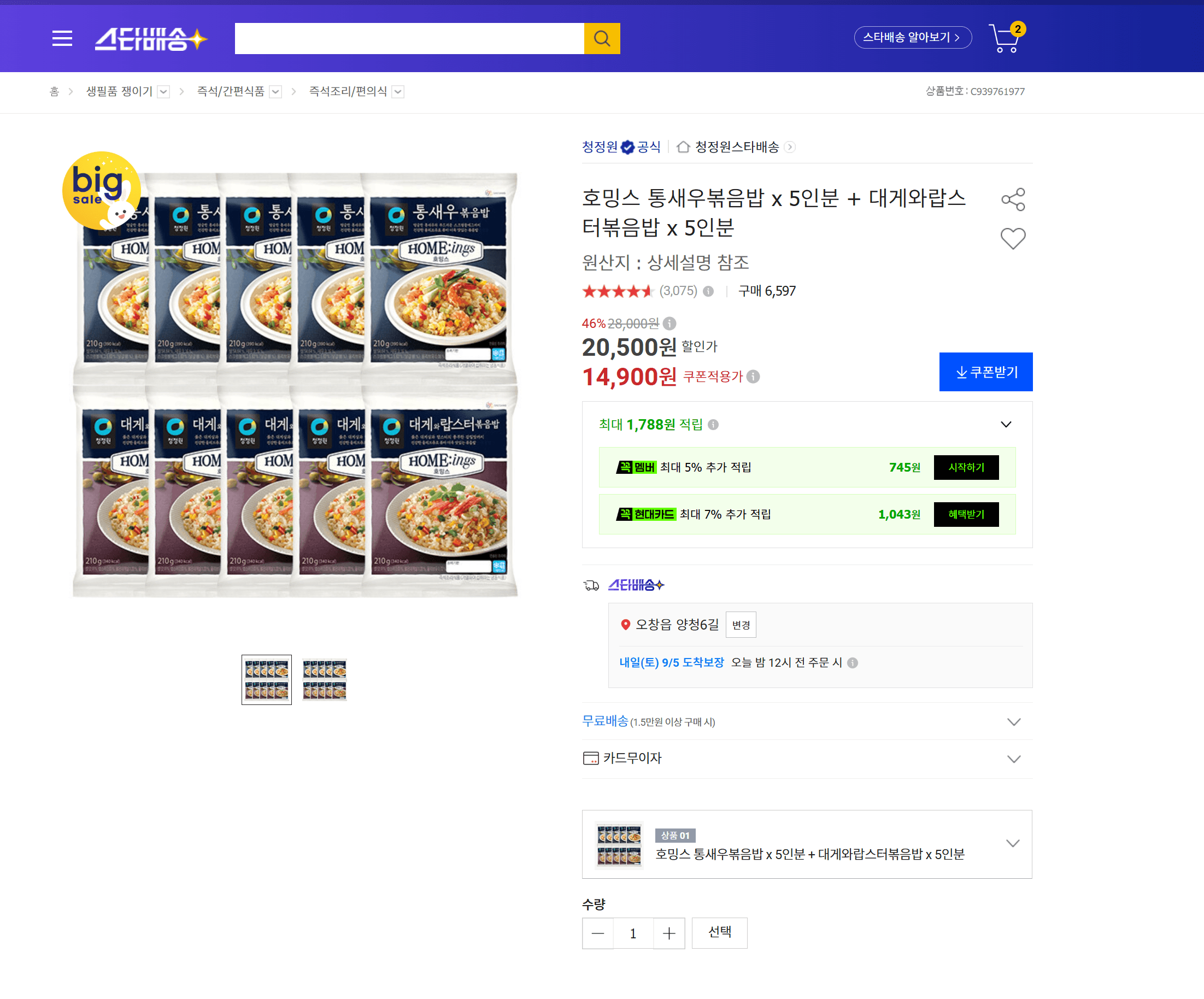Click the big sale badge
This screenshot has height=999, width=1204.
click(x=102, y=190)
